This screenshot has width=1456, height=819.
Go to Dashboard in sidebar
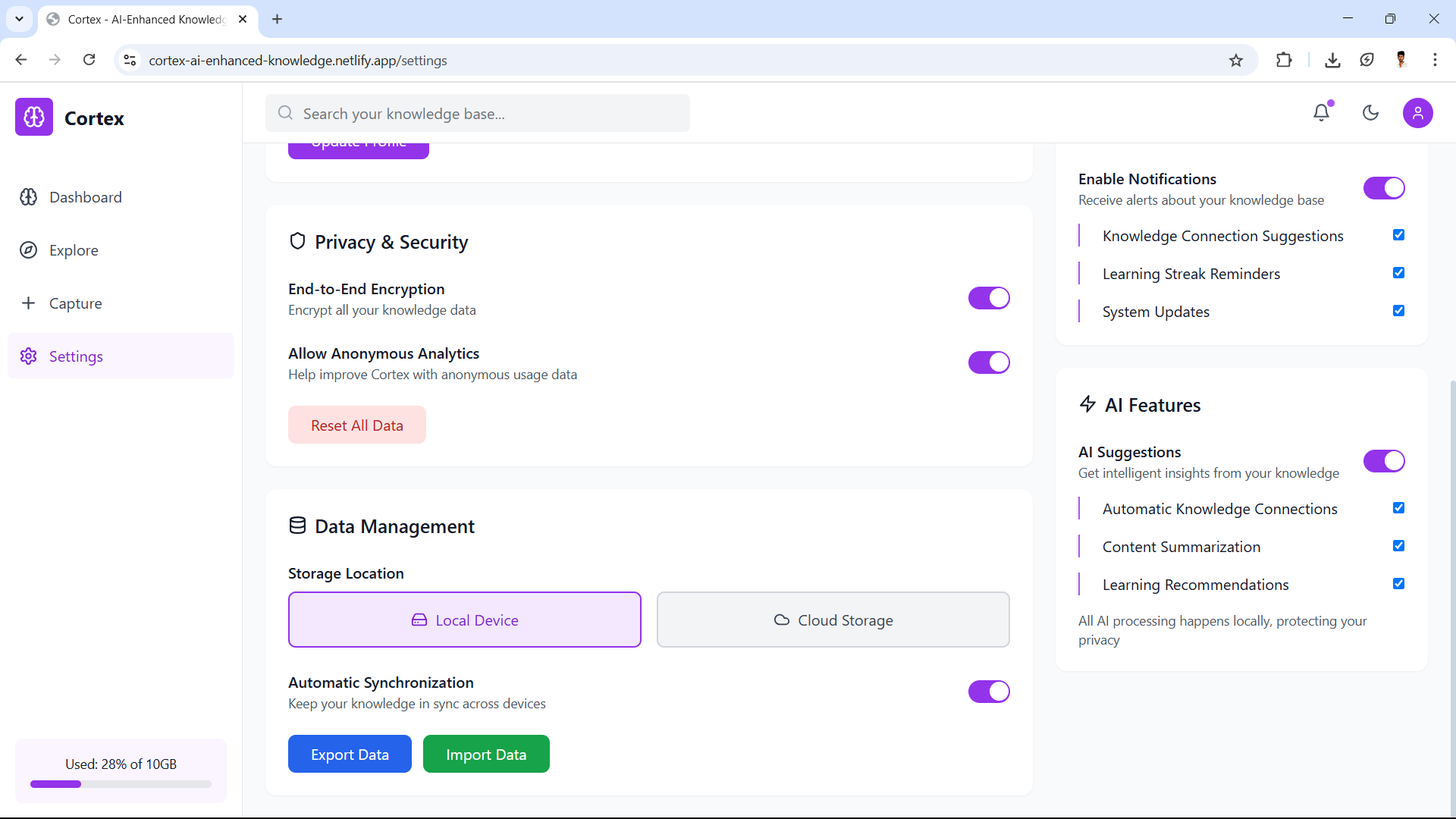85,197
